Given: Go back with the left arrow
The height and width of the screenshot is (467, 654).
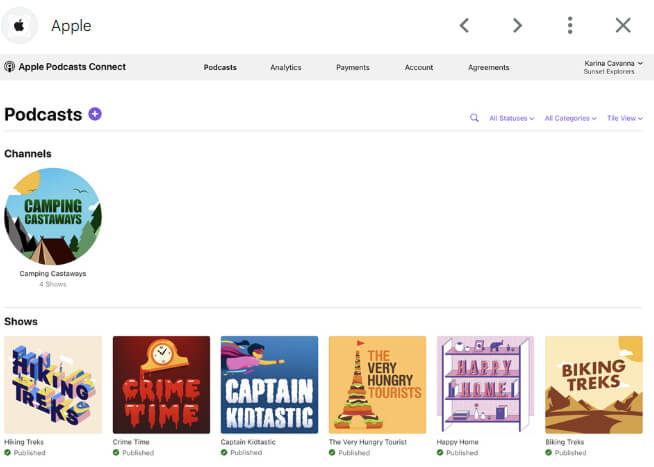Looking at the screenshot, I should click(x=465, y=25).
